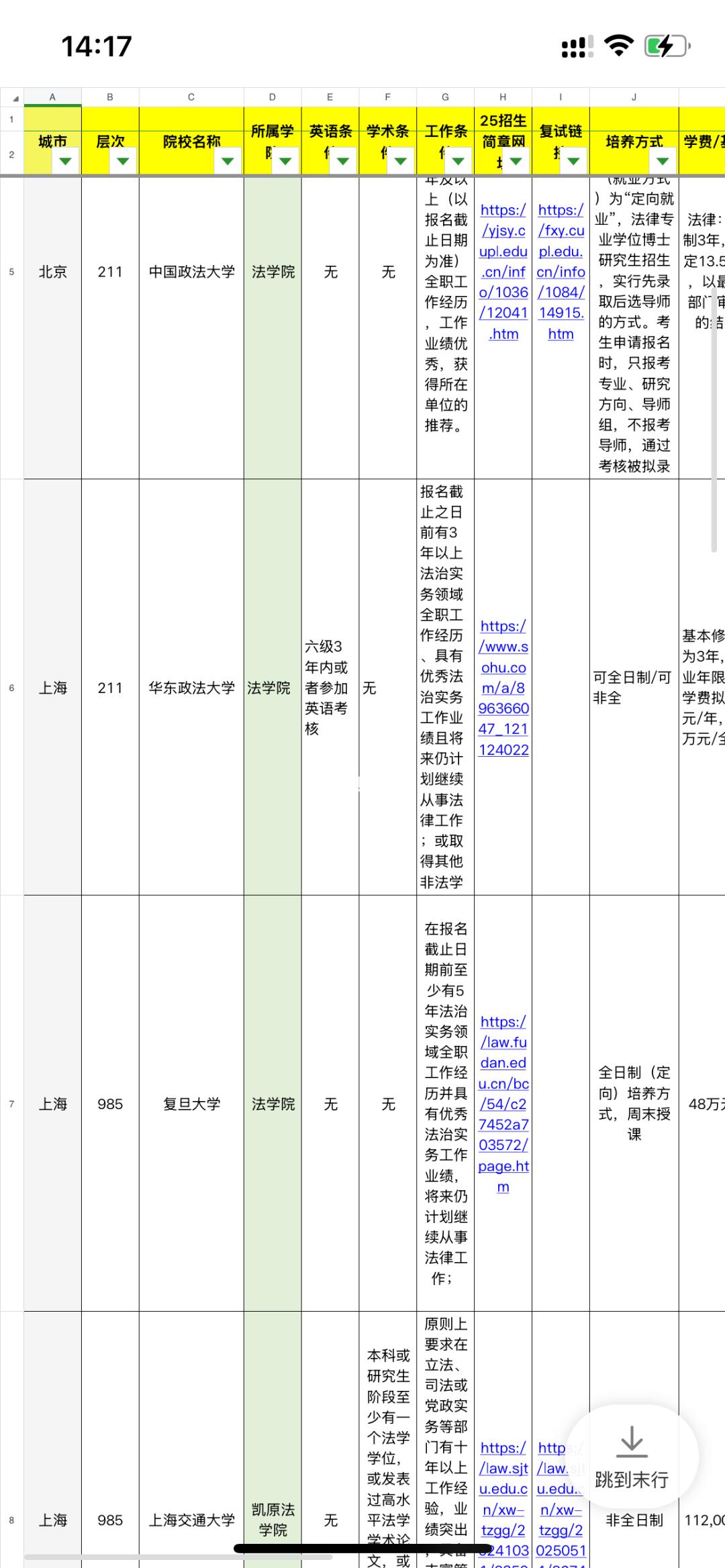Open the 英语条件 column filter dropdown
Screen dimensions: 725x1568
tap(343, 161)
